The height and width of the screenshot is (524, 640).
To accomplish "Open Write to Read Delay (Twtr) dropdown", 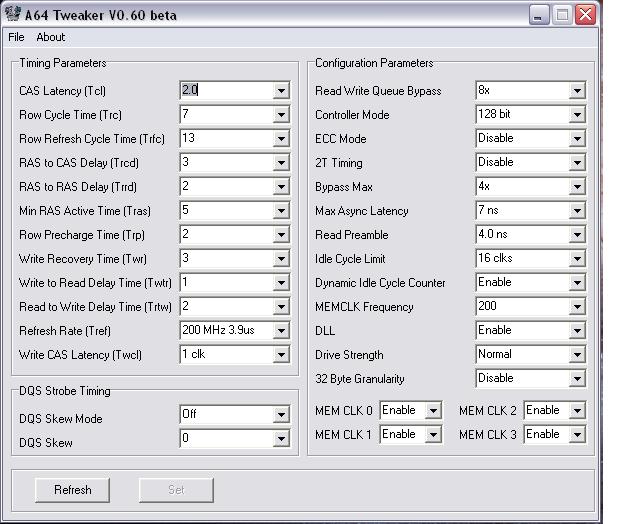I will coord(281,282).
